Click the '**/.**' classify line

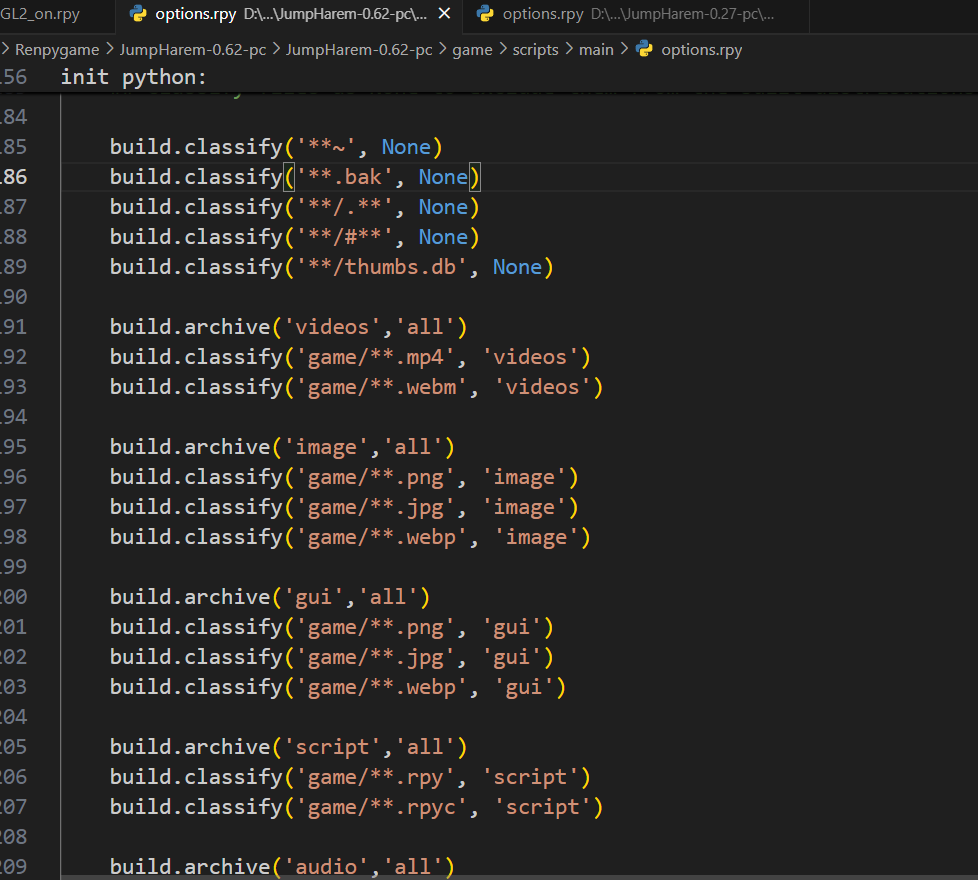pyautogui.click(x=295, y=207)
